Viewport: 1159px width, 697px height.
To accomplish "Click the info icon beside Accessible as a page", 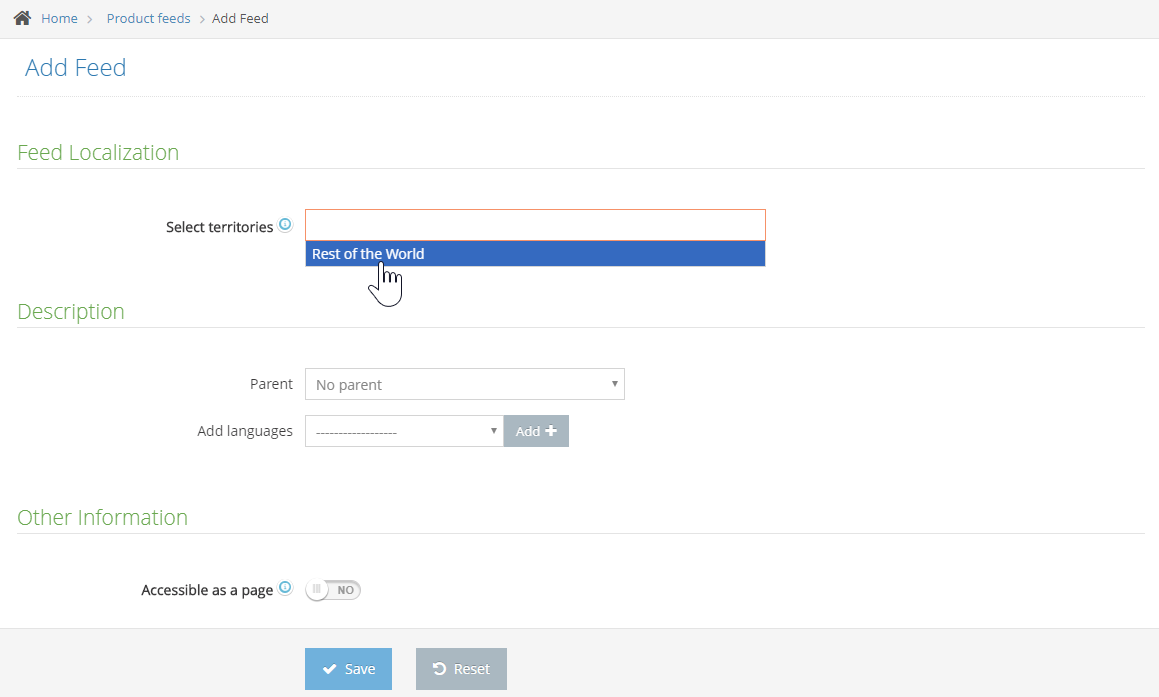I will tap(286, 588).
